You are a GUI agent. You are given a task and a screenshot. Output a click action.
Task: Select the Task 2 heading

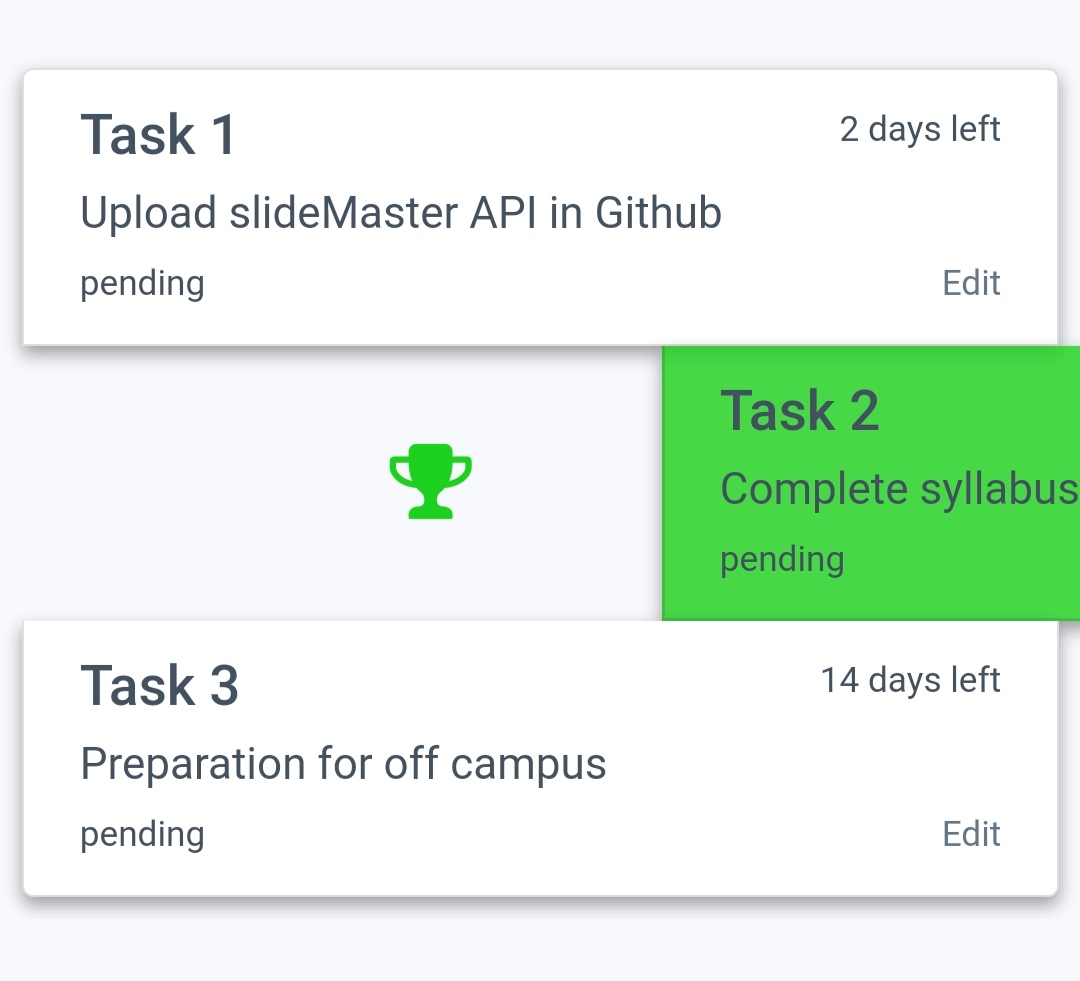click(x=799, y=410)
